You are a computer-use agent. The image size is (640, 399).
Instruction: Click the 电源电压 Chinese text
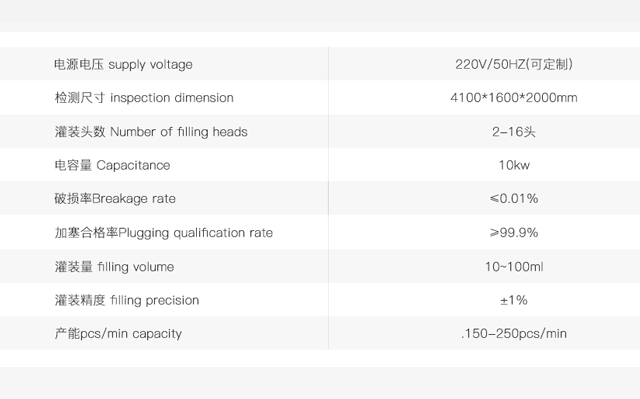coord(79,64)
